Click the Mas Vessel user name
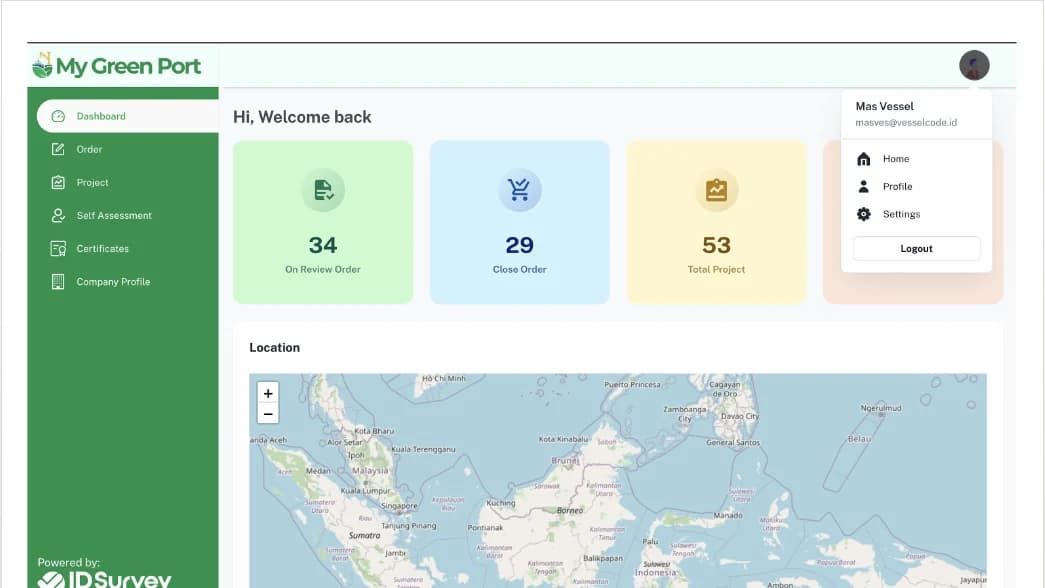Screen dimensions: 1045x588 click(x=884, y=106)
